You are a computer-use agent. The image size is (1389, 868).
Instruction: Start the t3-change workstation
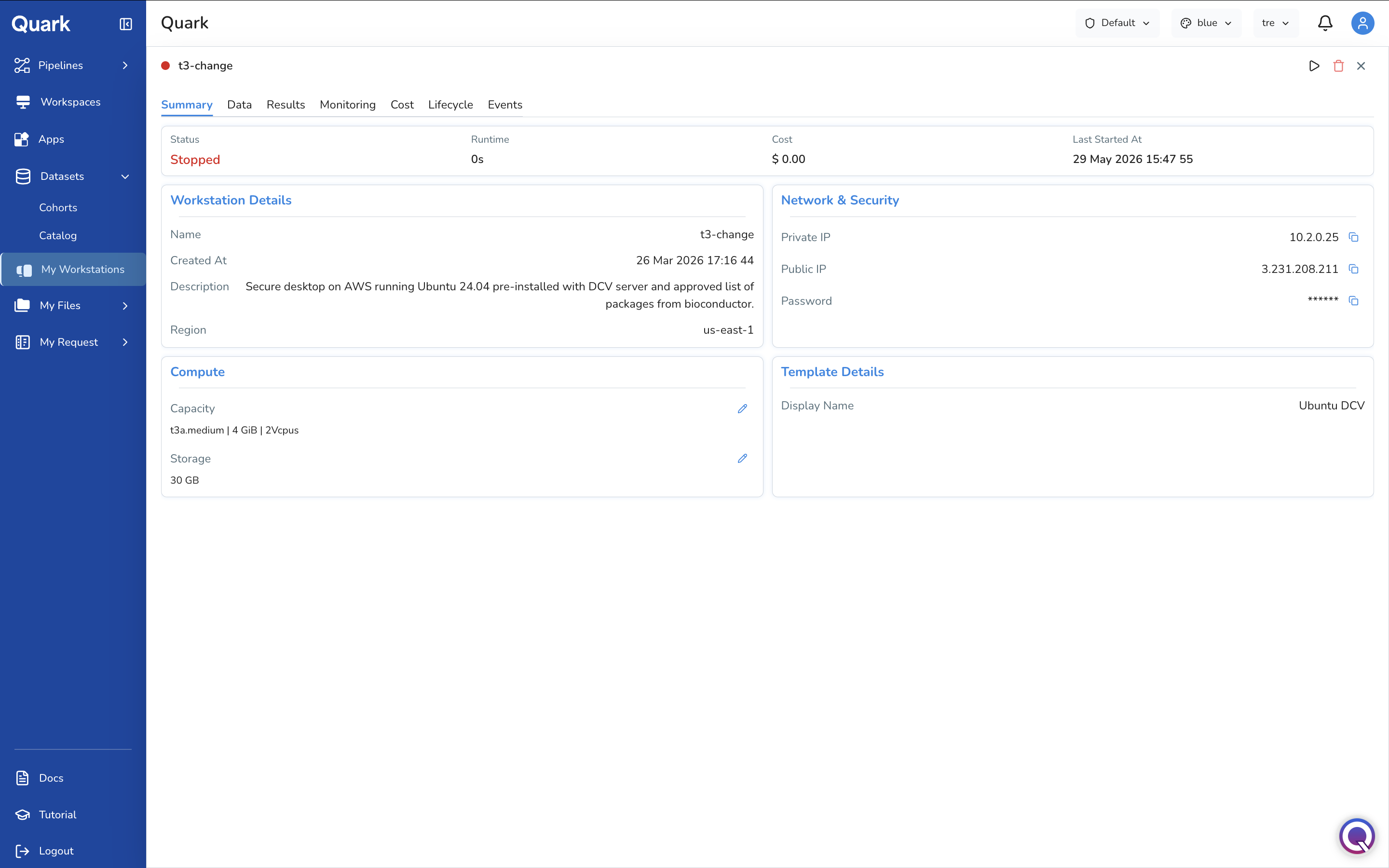1314,66
